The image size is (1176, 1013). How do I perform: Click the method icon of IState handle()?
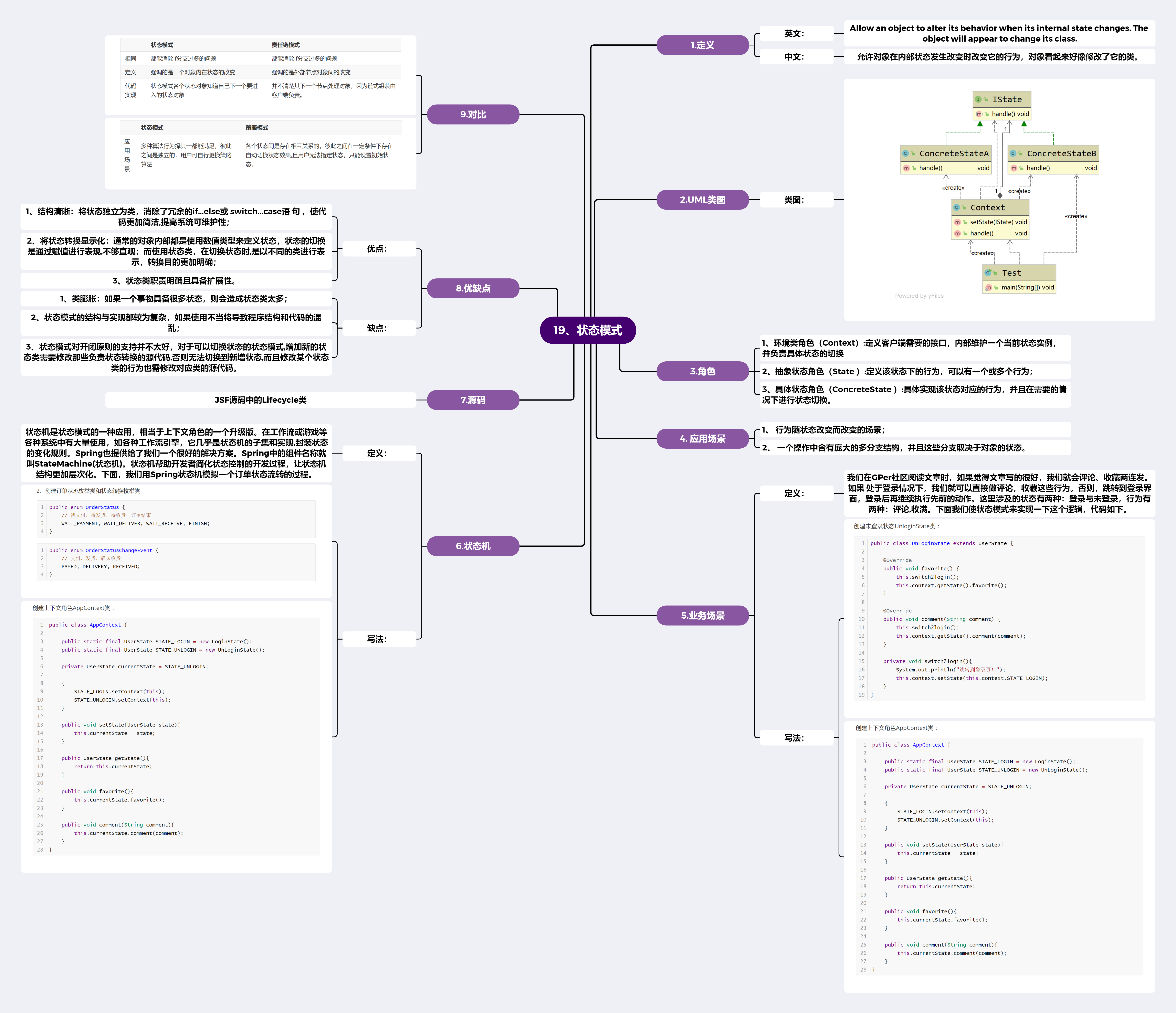(x=979, y=114)
